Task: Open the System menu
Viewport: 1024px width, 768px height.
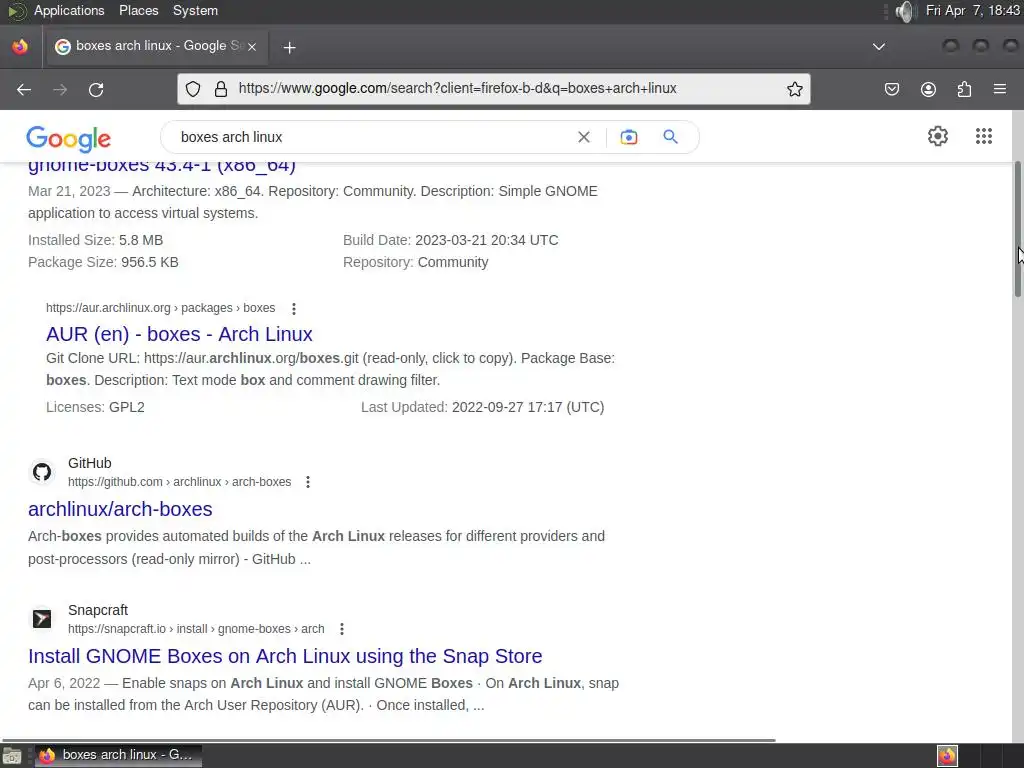Action: pos(195,10)
